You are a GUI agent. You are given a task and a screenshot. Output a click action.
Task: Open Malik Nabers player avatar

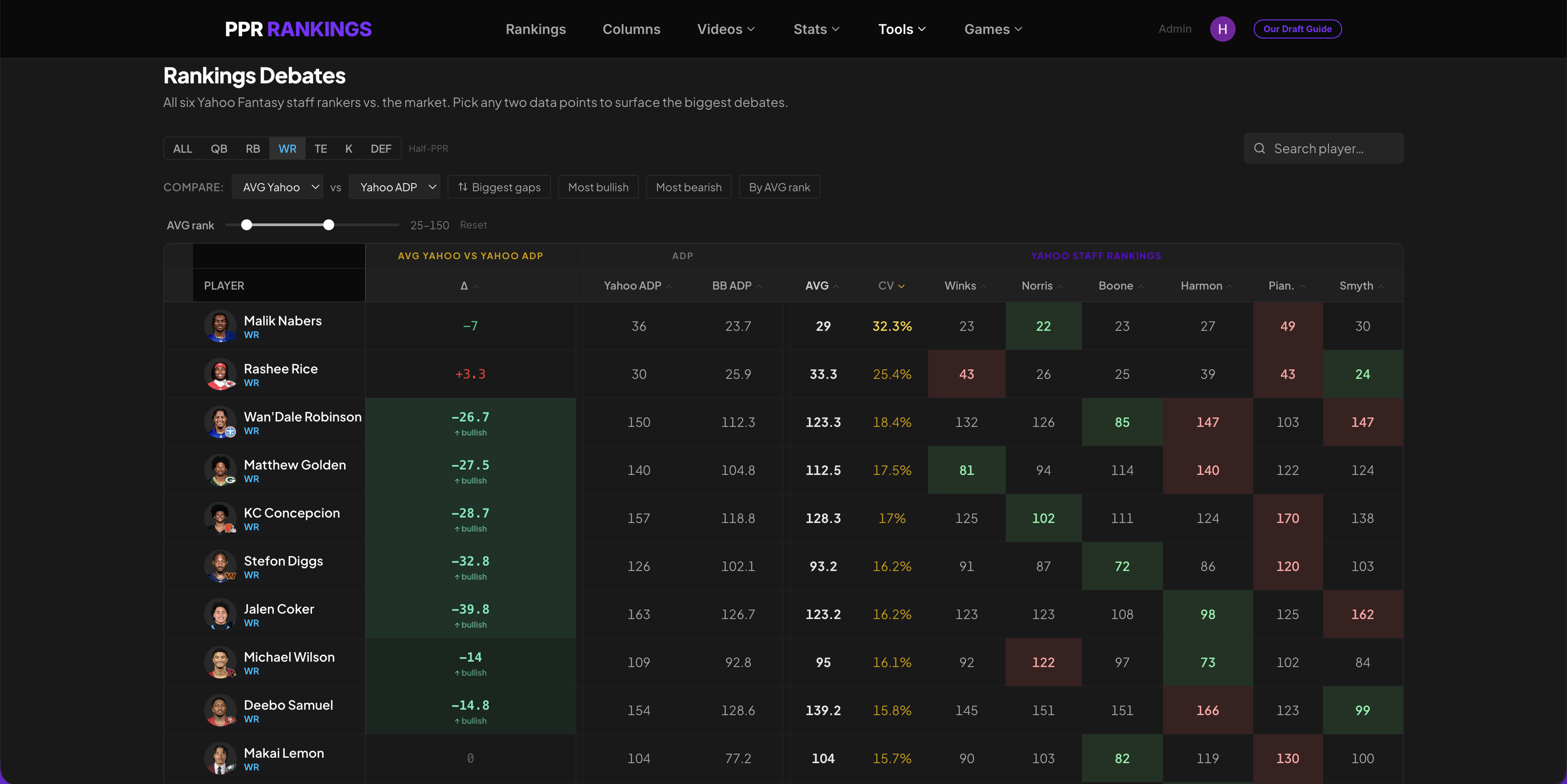(x=220, y=326)
